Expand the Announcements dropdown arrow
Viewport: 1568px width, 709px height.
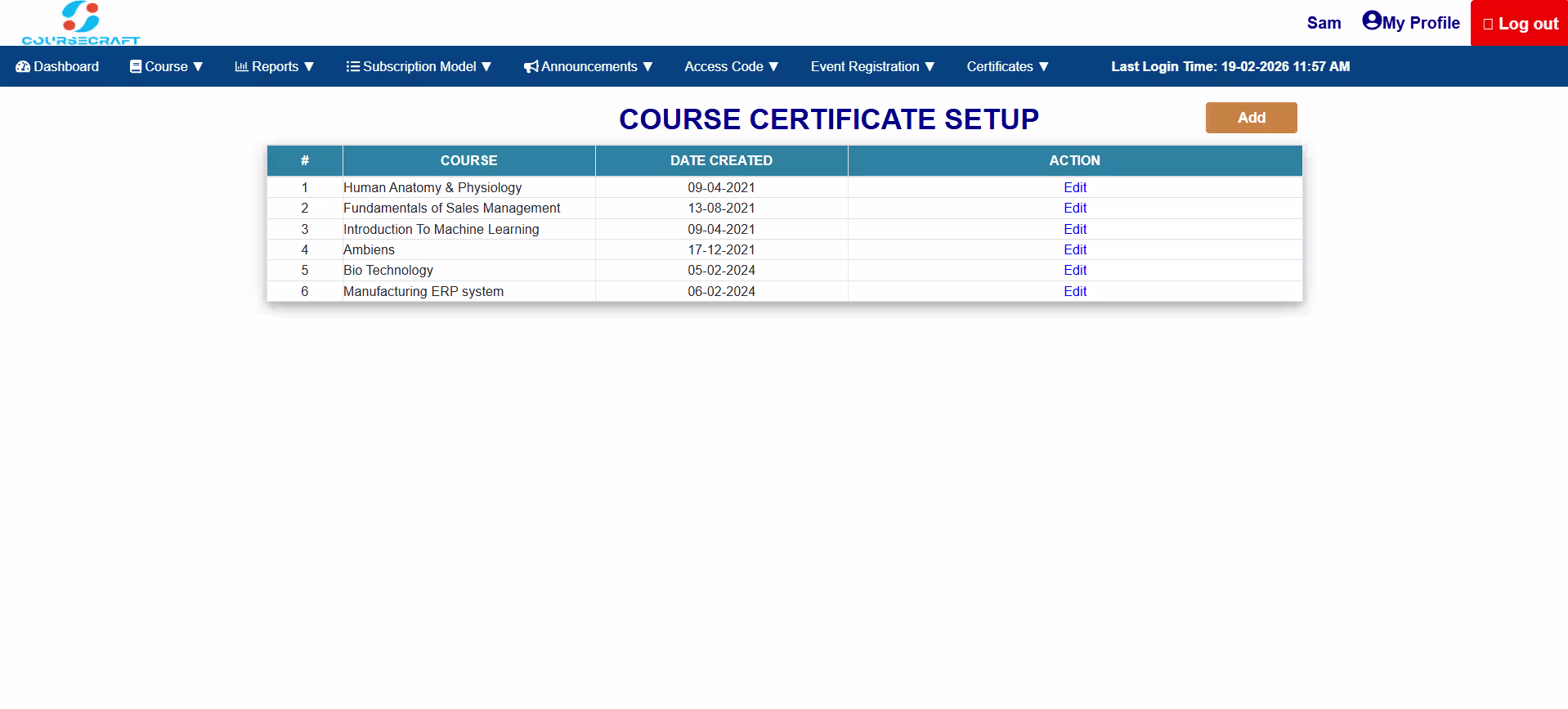[x=648, y=67]
